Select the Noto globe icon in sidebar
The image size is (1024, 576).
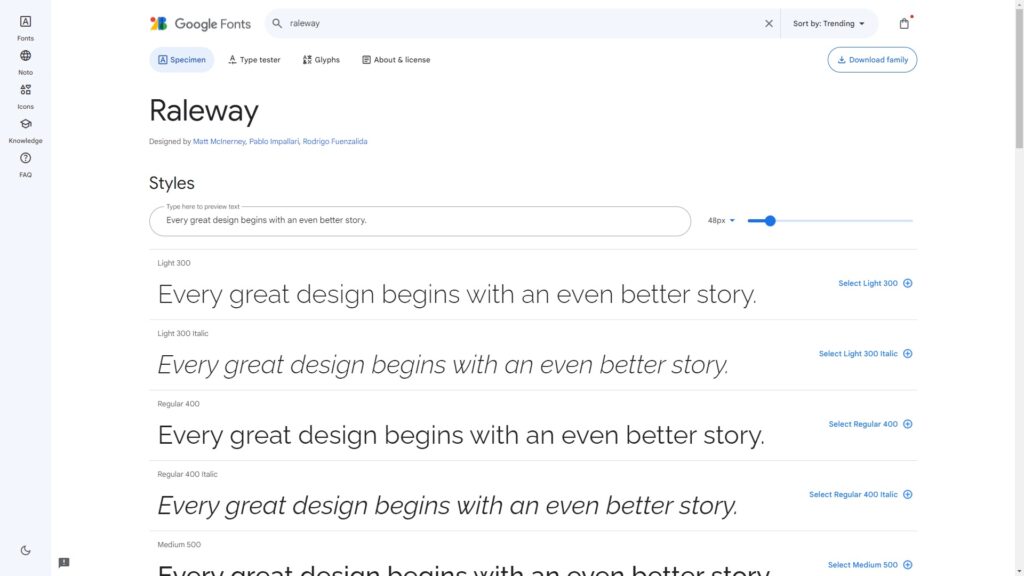(x=25, y=60)
